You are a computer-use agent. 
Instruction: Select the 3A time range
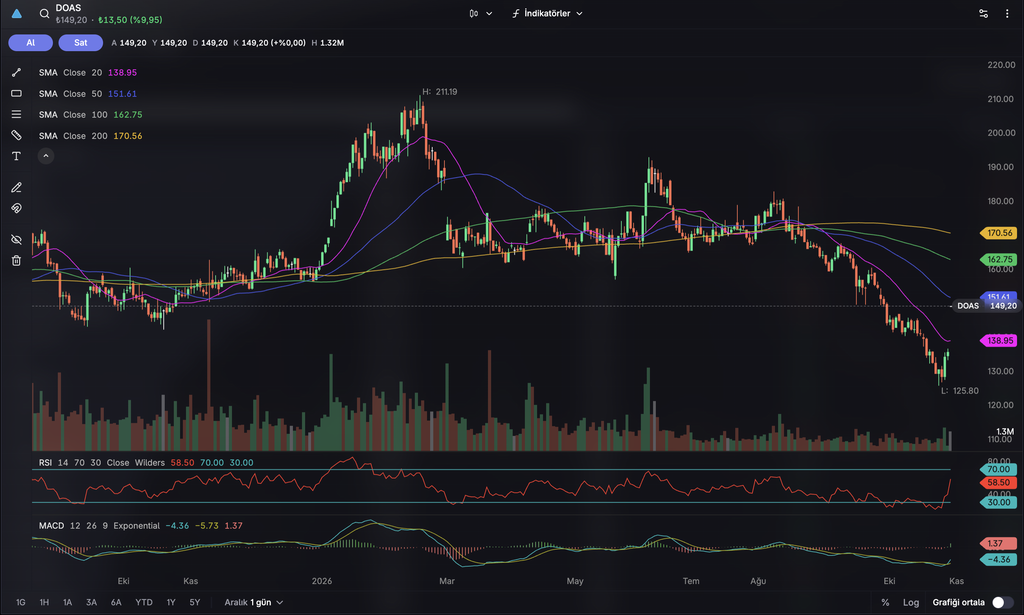91,603
